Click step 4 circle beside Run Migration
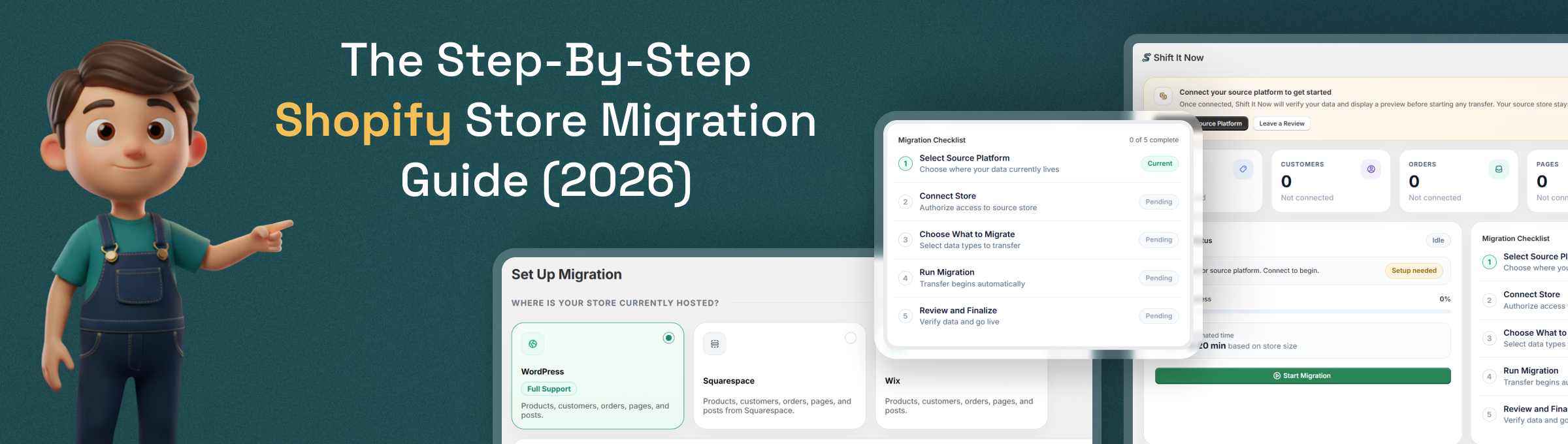This screenshot has width=1568, height=444. [x=906, y=278]
